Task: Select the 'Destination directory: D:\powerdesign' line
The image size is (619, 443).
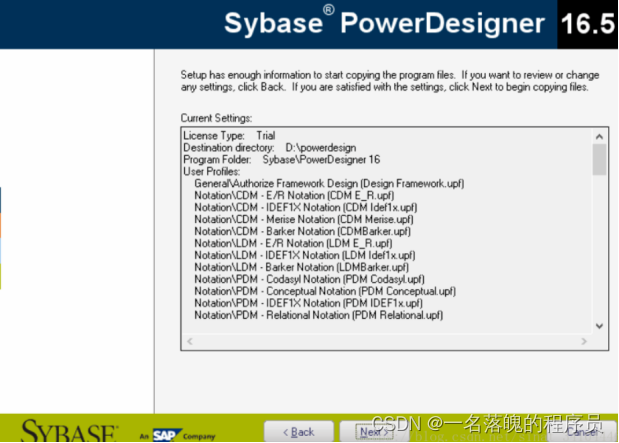Action: 270,148
